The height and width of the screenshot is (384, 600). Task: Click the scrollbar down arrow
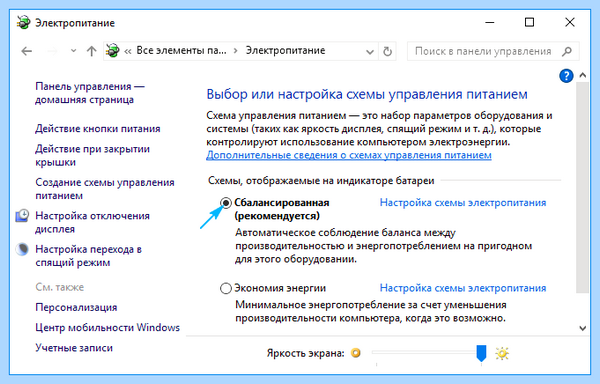[x=582, y=328]
